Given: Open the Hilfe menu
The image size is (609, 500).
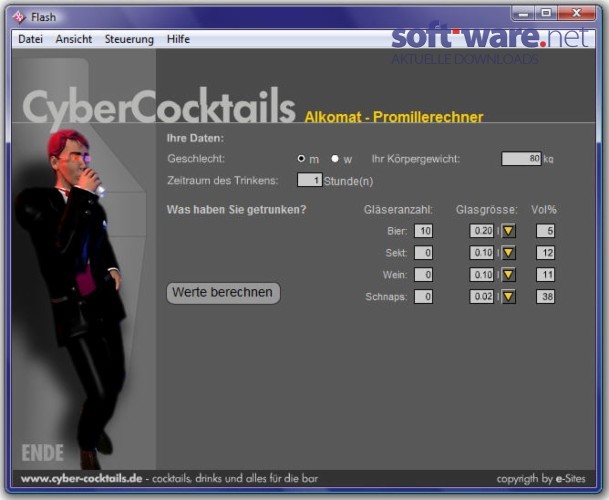Looking at the screenshot, I should (178, 39).
